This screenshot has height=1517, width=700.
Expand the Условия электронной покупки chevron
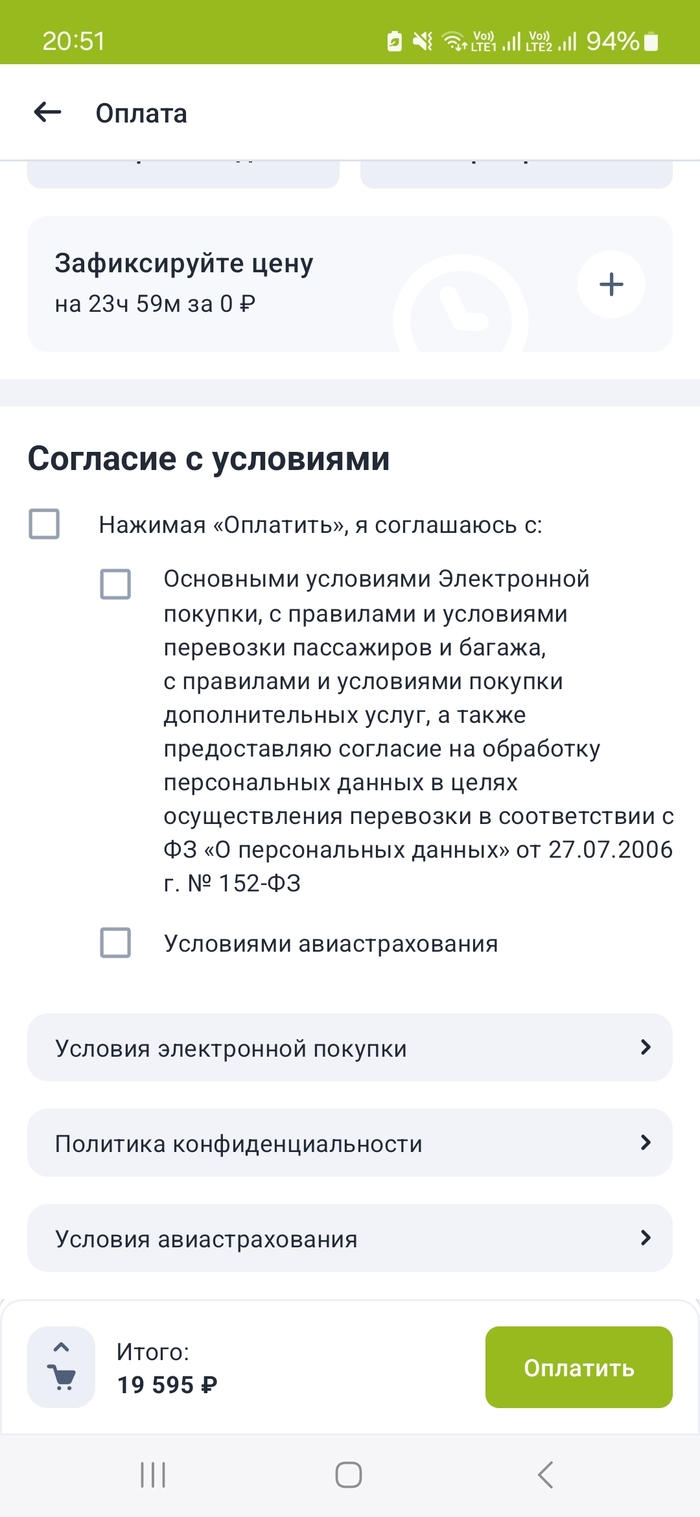tap(645, 1047)
